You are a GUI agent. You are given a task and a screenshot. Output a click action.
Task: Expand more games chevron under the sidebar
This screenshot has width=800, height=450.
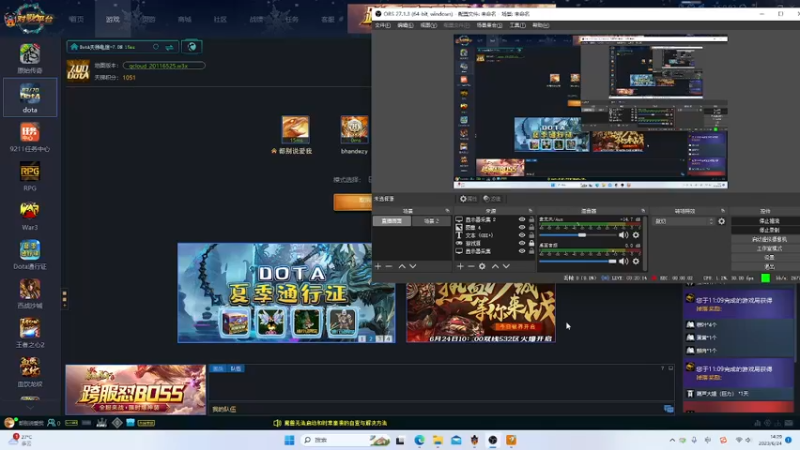30,408
